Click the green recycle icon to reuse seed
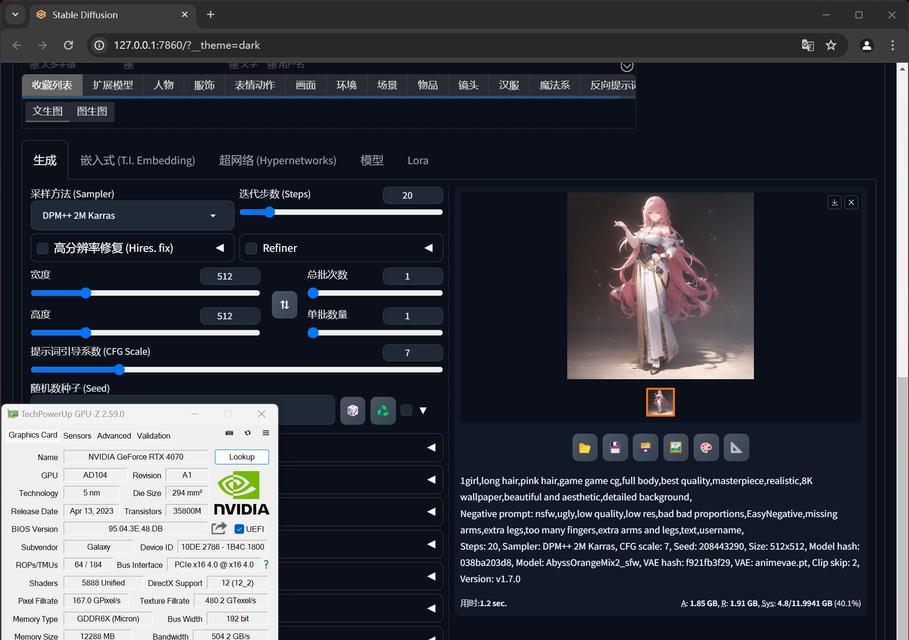This screenshot has width=909, height=640. [x=383, y=410]
